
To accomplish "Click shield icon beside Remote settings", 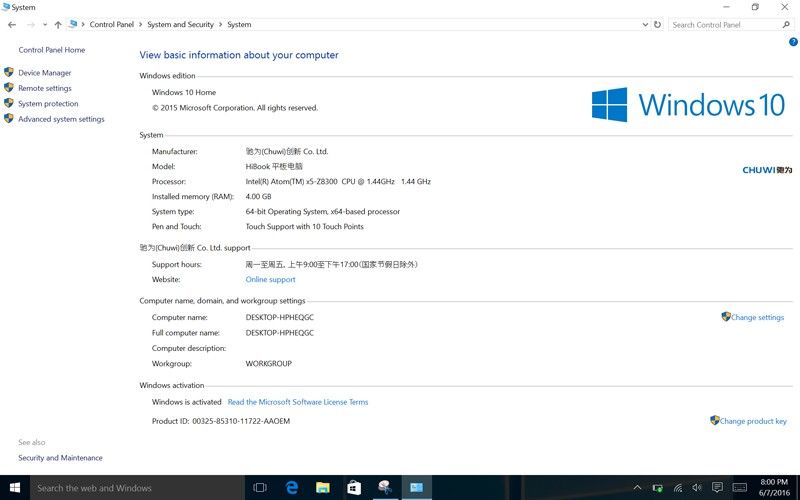I will (9, 87).
